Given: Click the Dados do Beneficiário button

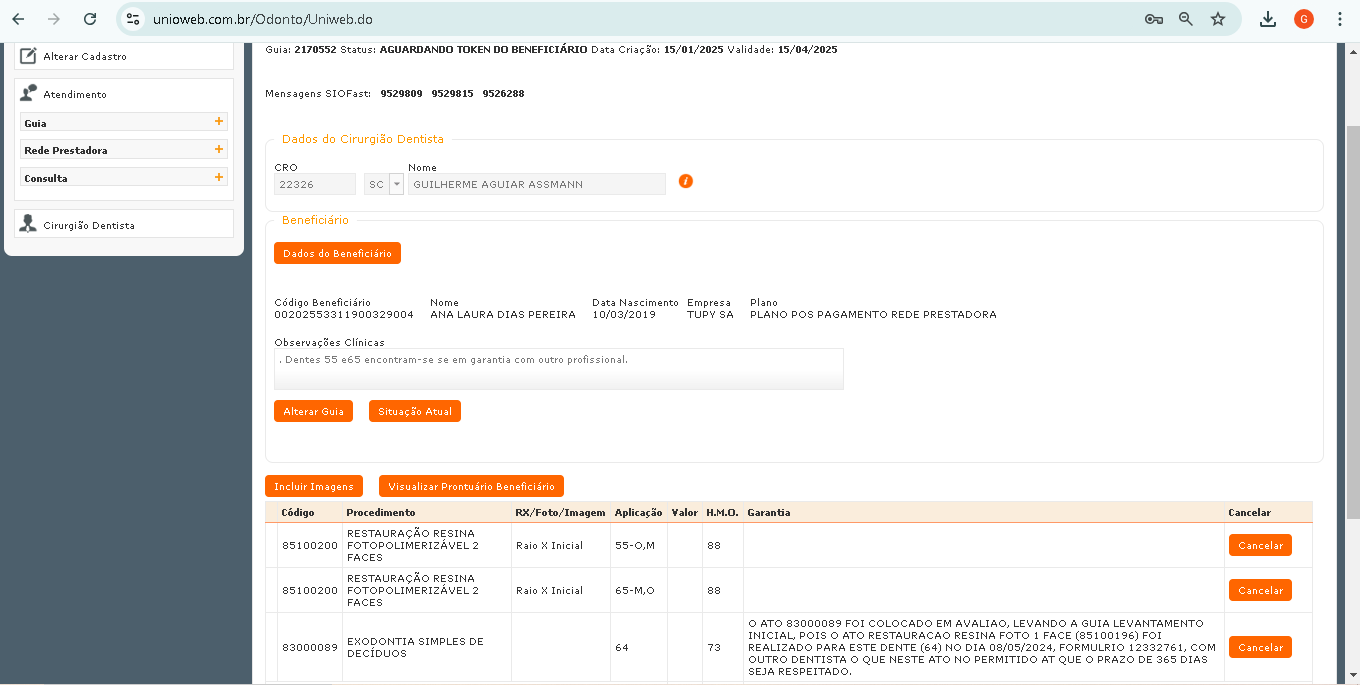Looking at the screenshot, I should (337, 254).
